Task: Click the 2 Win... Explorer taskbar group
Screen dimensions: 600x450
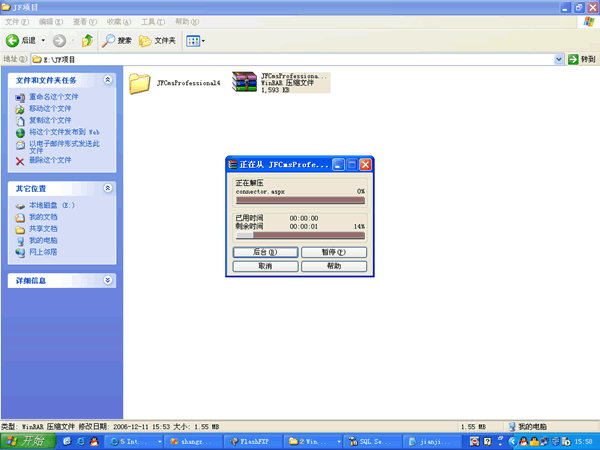Action: point(313,442)
